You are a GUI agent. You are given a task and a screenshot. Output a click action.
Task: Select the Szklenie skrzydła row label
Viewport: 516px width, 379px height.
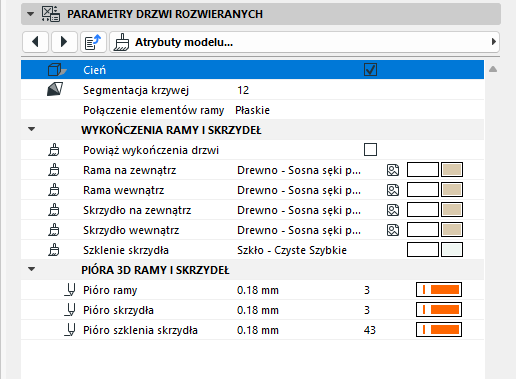[x=126, y=250]
